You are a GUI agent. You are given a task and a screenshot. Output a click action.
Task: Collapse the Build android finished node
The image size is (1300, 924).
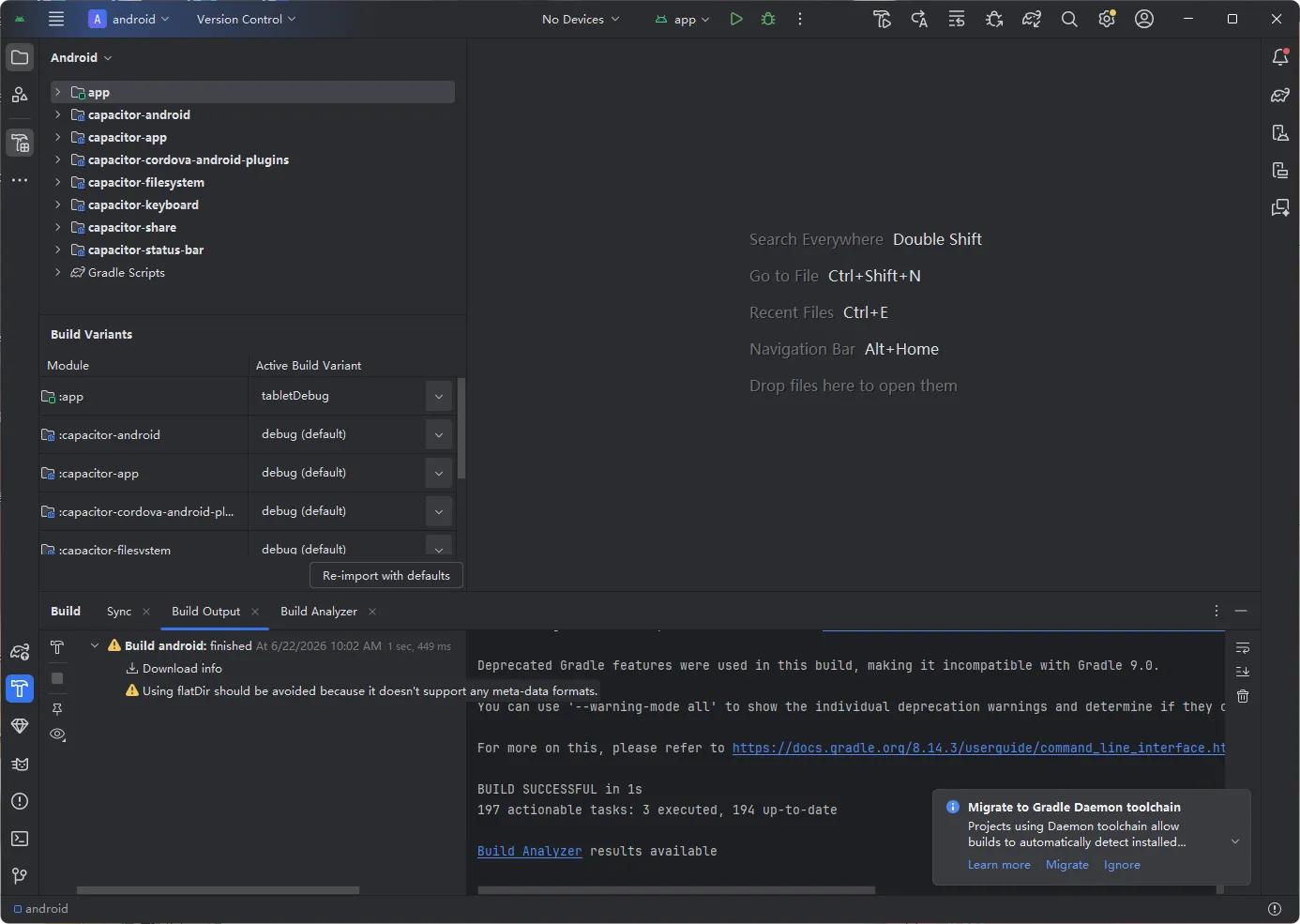click(95, 645)
